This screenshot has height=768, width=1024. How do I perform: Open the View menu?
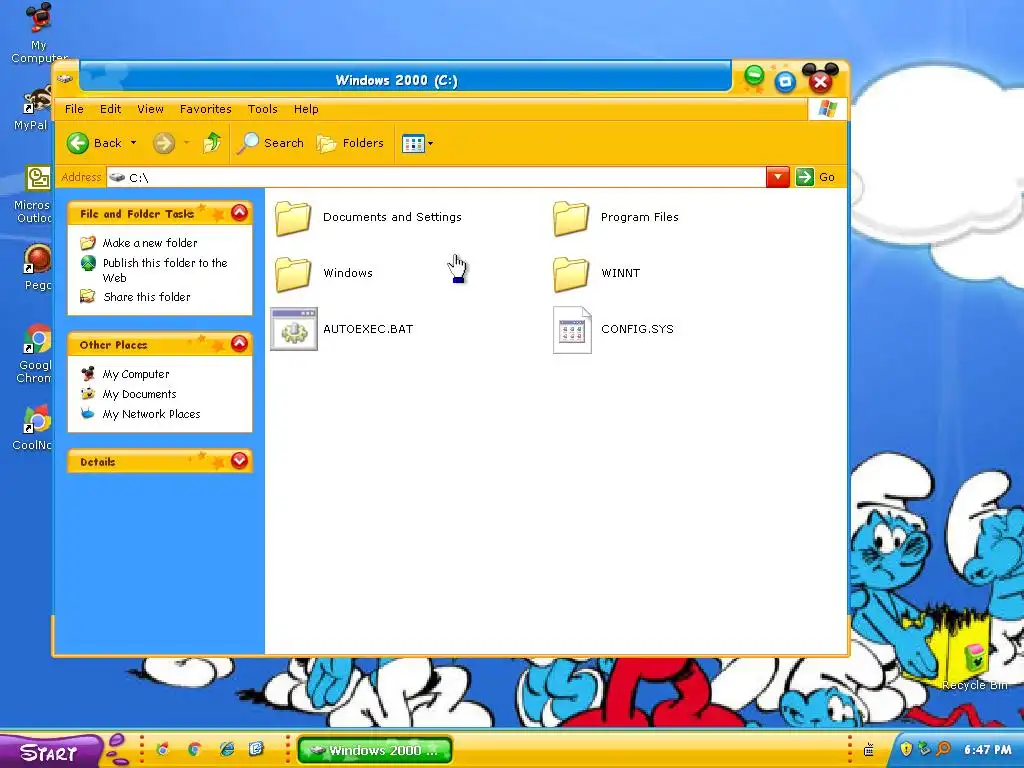[150, 109]
